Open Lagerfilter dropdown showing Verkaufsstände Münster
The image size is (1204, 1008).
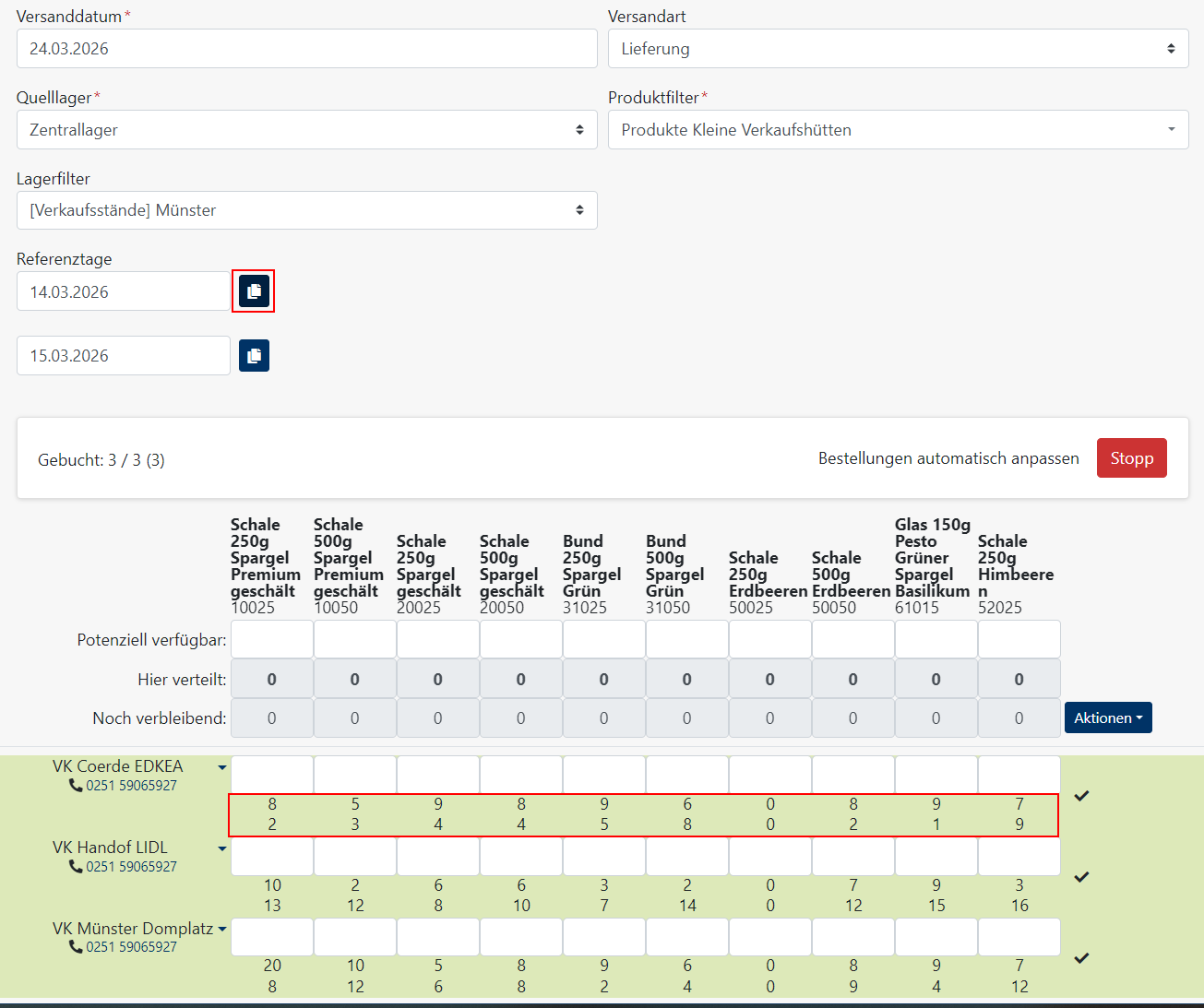[x=306, y=210]
